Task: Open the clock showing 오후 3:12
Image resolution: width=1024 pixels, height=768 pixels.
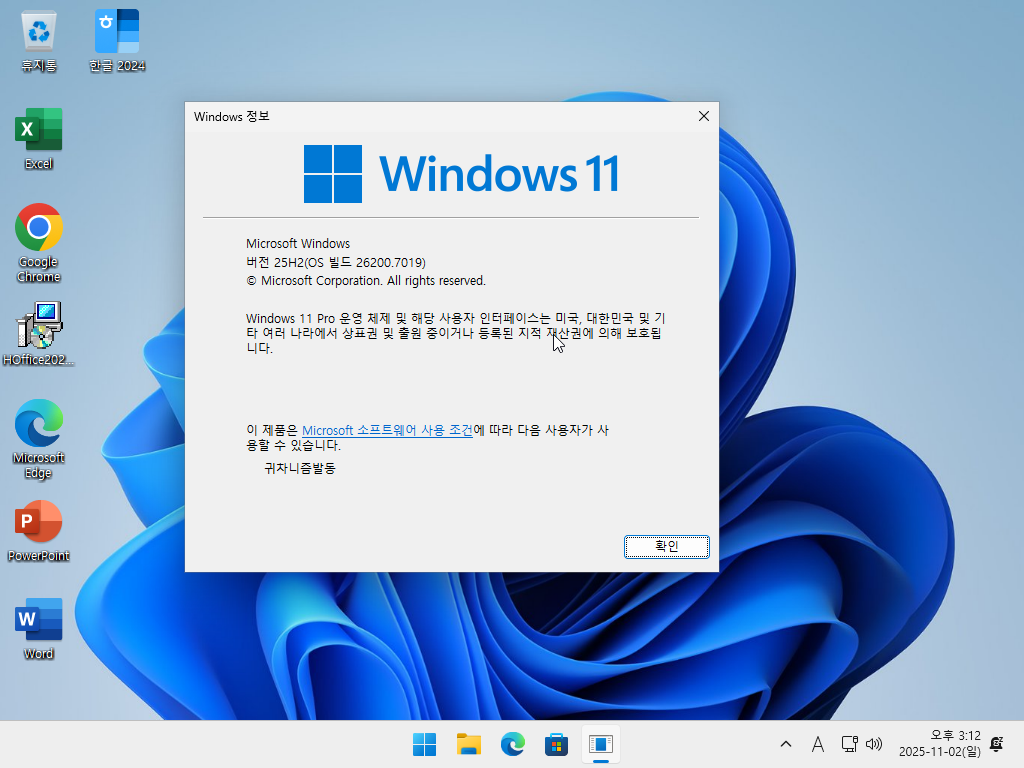Action: [940, 744]
